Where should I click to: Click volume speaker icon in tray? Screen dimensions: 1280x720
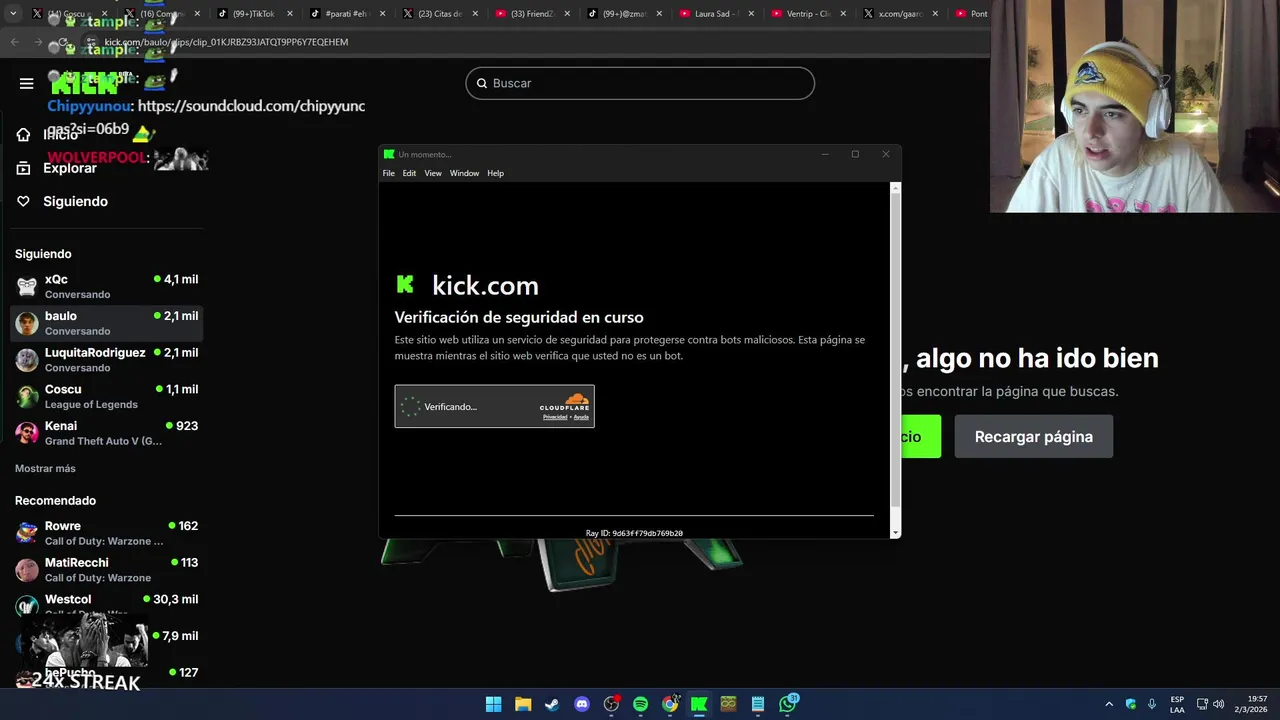coord(1219,704)
